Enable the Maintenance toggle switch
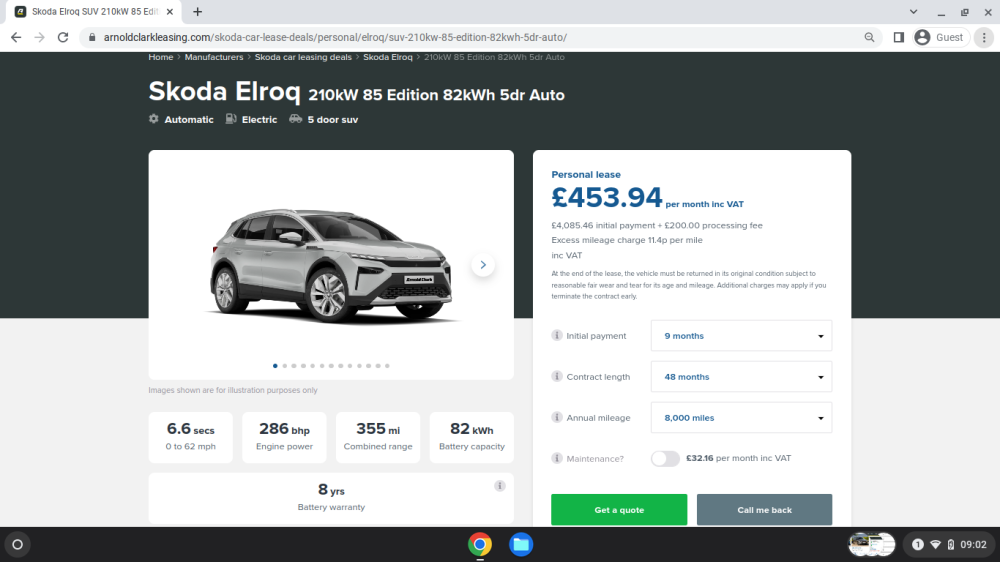Image resolution: width=1000 pixels, height=562 pixels. 665,458
